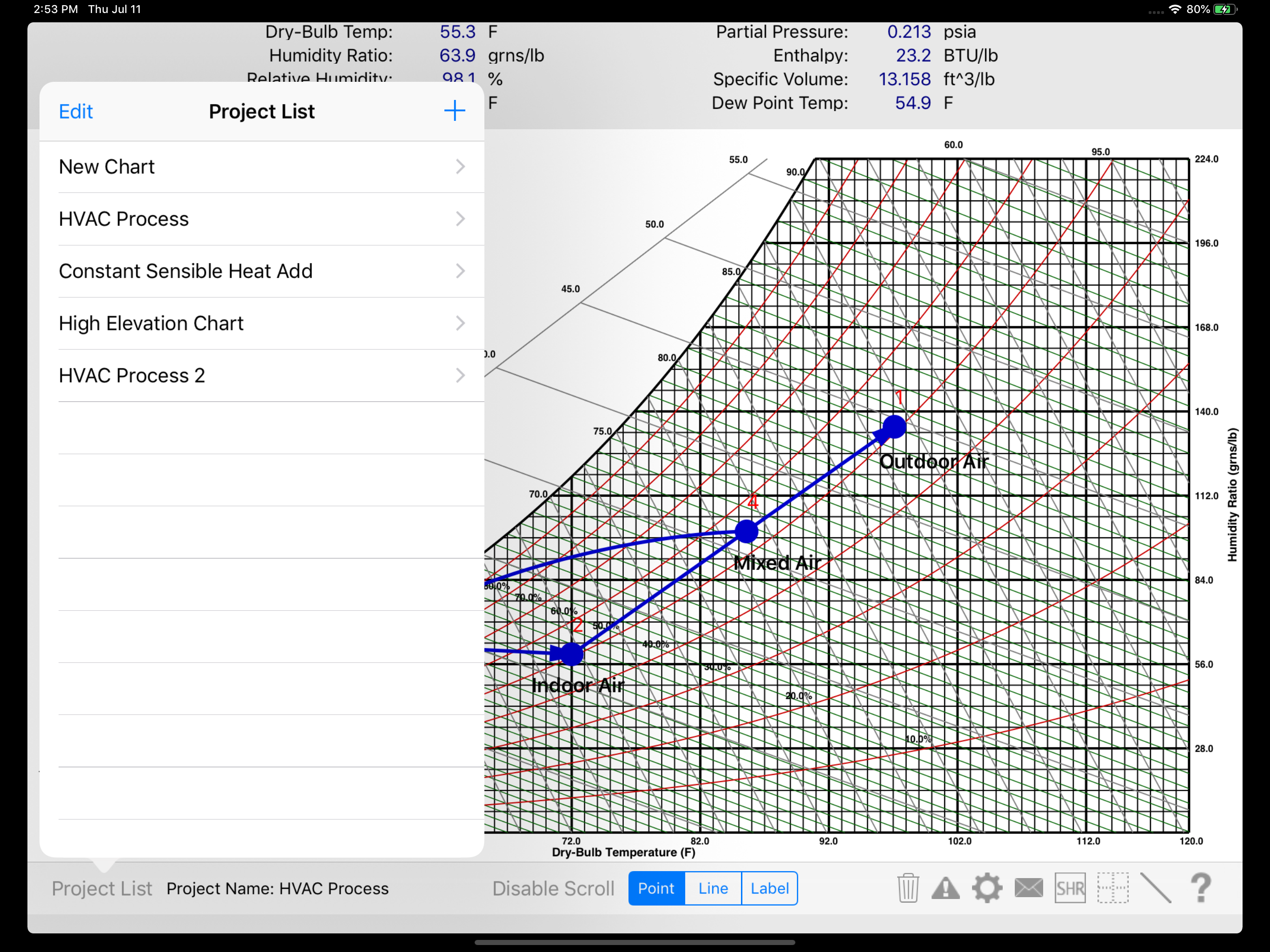The width and height of the screenshot is (1270, 952).
Task: Open the settings gear icon
Action: coord(987,888)
